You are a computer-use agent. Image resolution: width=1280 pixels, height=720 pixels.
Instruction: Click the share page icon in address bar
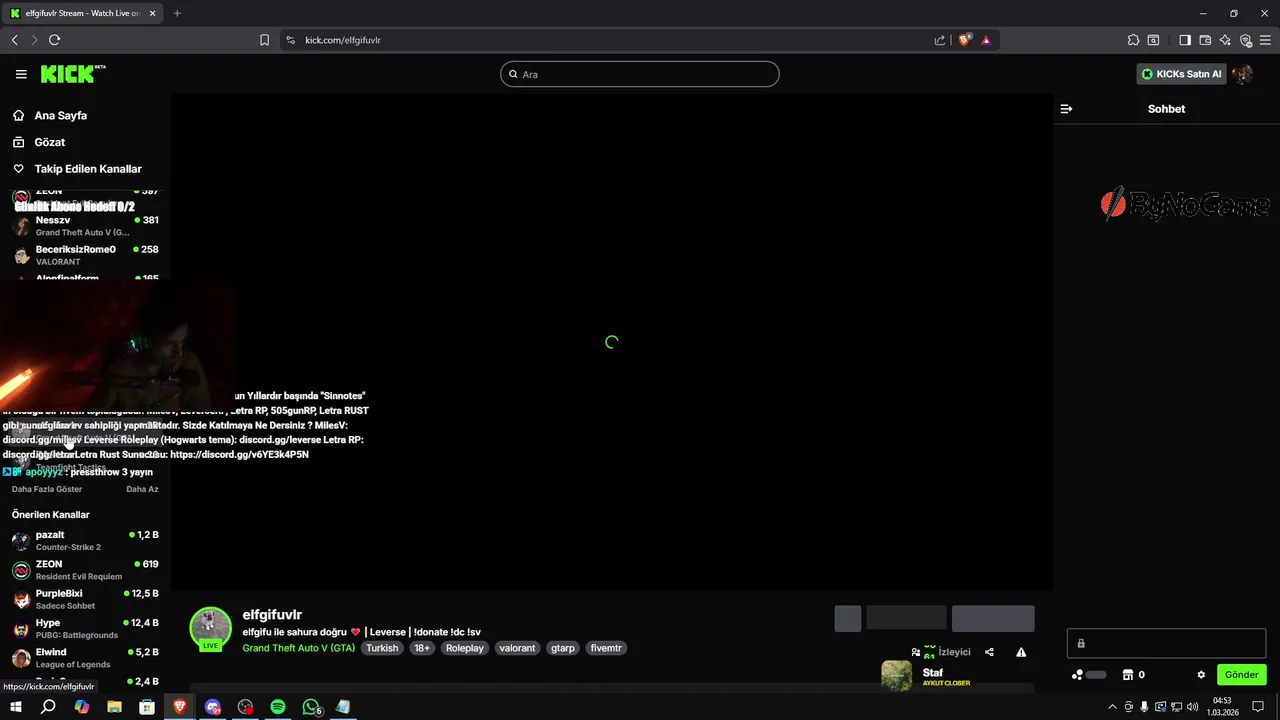coord(940,40)
